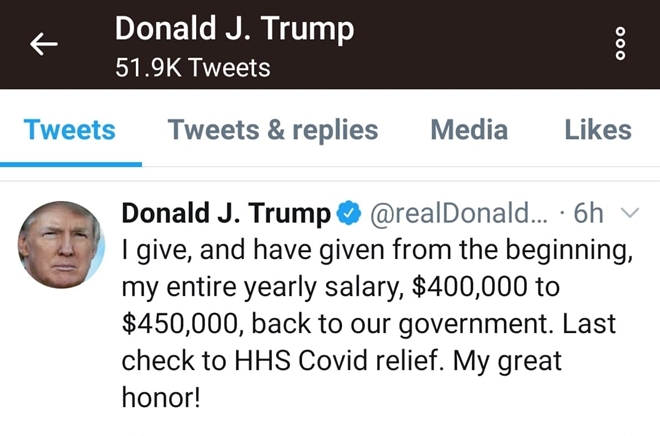Switch to the Tweets tab
This screenshot has height=436, width=660.
pyautogui.click(x=70, y=130)
